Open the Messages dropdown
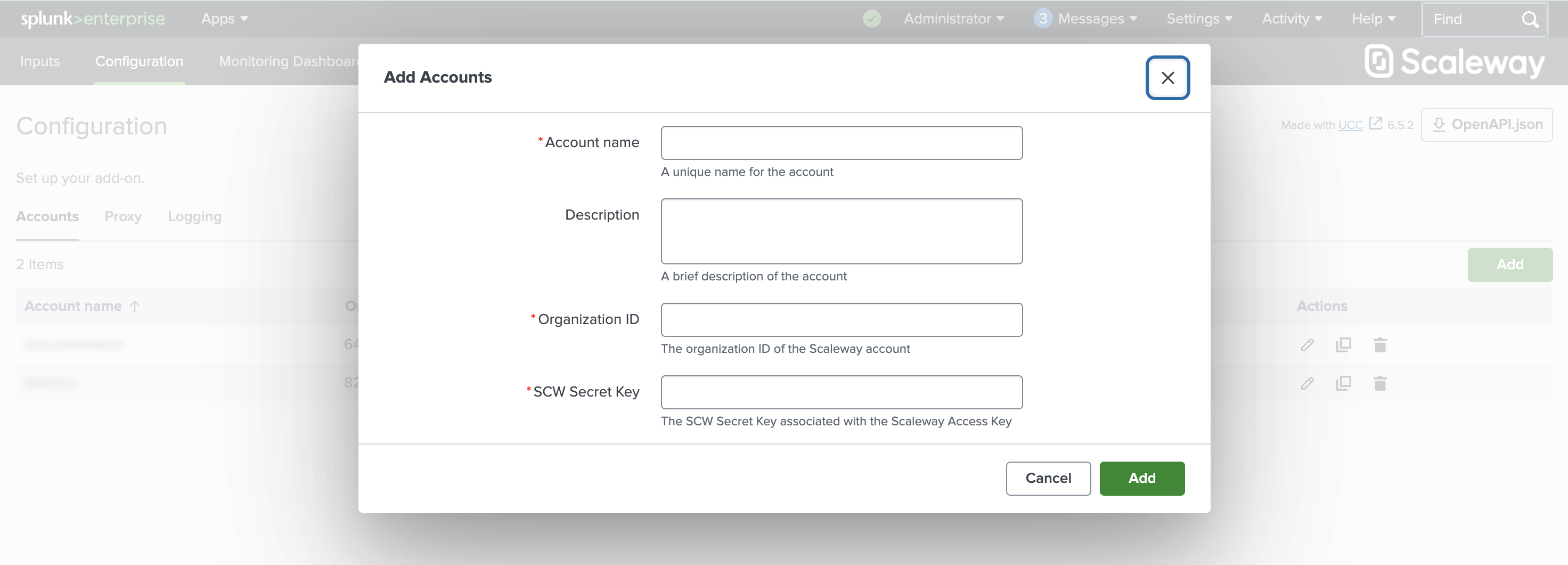Image resolution: width=1568 pixels, height=565 pixels. coord(1097,19)
